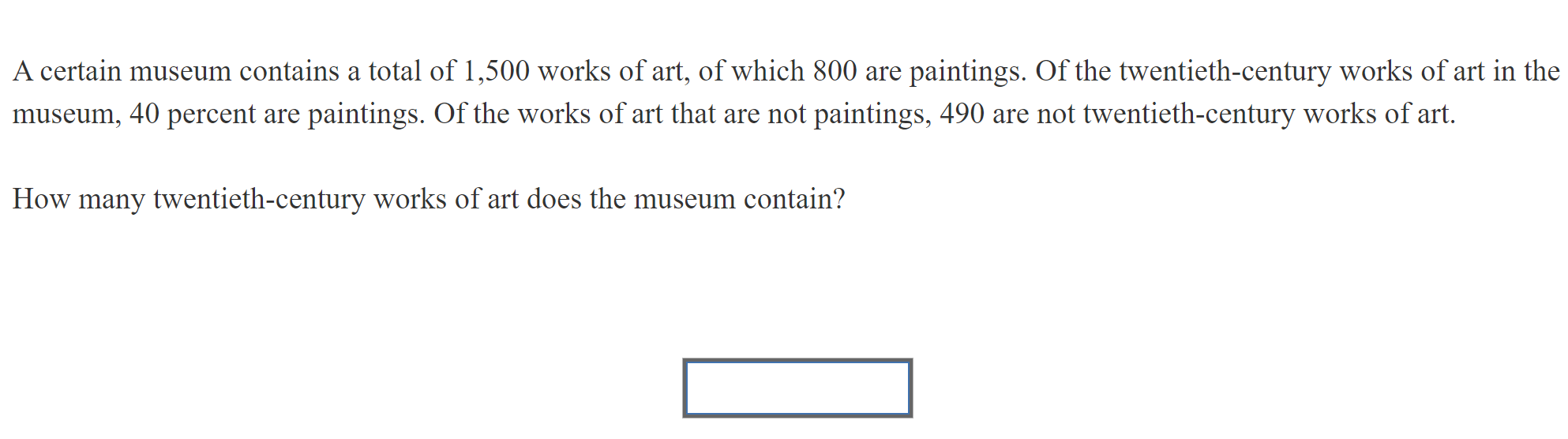Screen dimensions: 1568x439
Task: Click the number 800 in the text
Action: click(835, 71)
